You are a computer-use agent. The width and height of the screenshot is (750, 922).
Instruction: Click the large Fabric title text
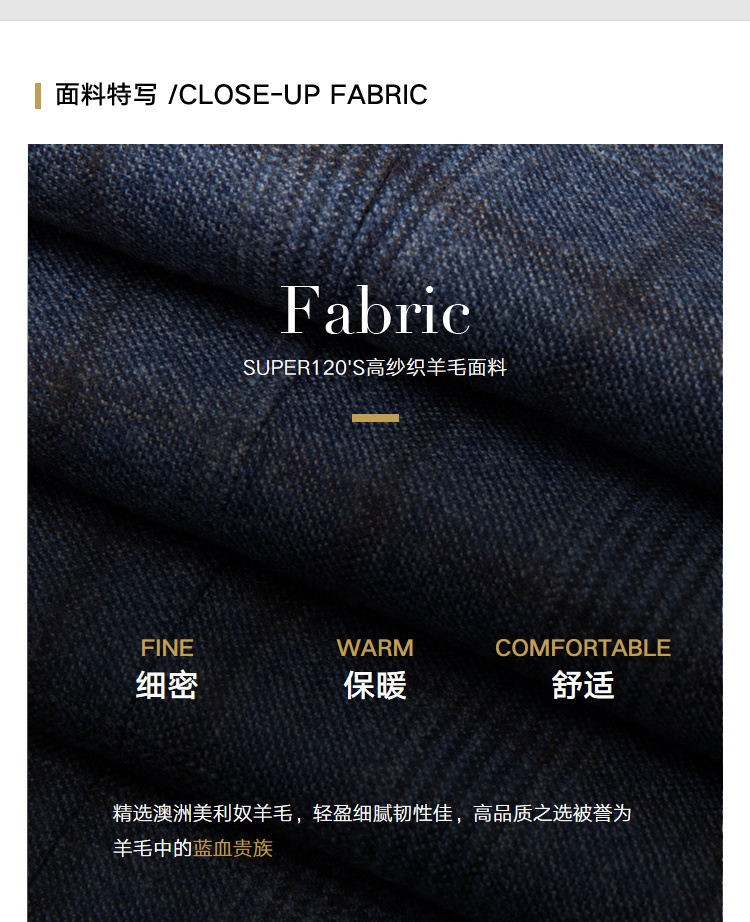coord(375,310)
